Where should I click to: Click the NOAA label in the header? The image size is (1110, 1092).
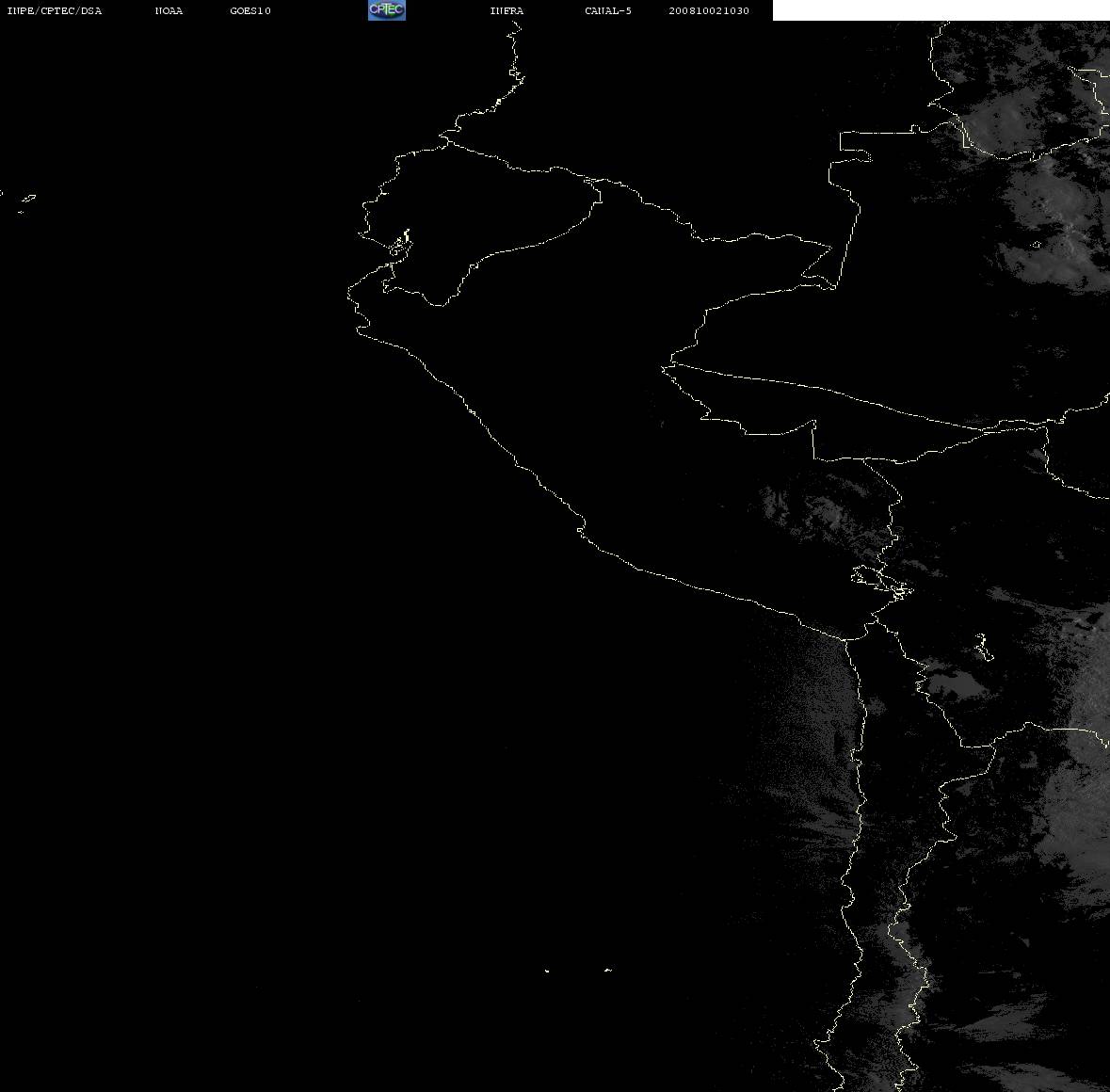[x=169, y=10]
